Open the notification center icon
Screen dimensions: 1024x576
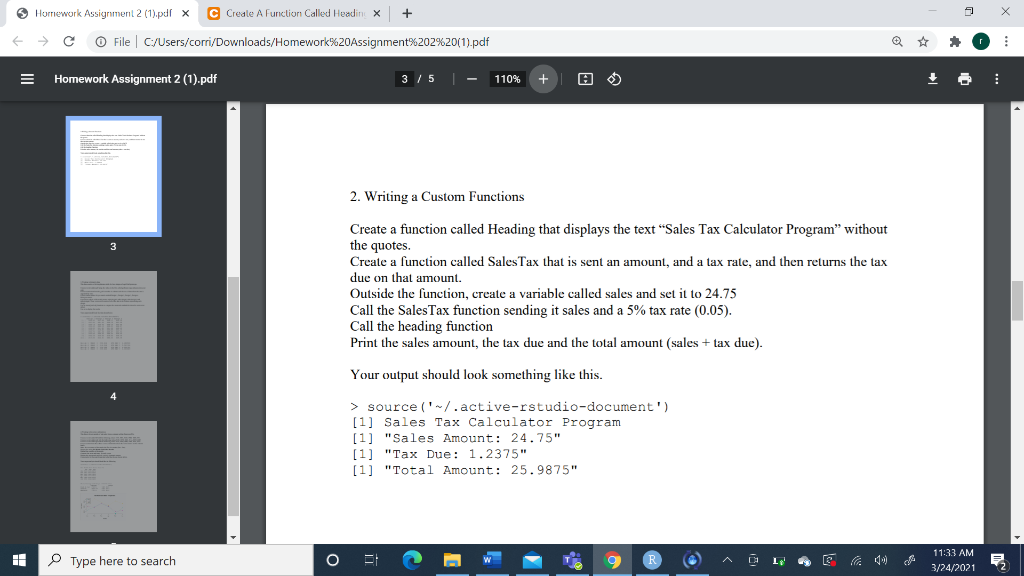pyautogui.click(x=999, y=560)
